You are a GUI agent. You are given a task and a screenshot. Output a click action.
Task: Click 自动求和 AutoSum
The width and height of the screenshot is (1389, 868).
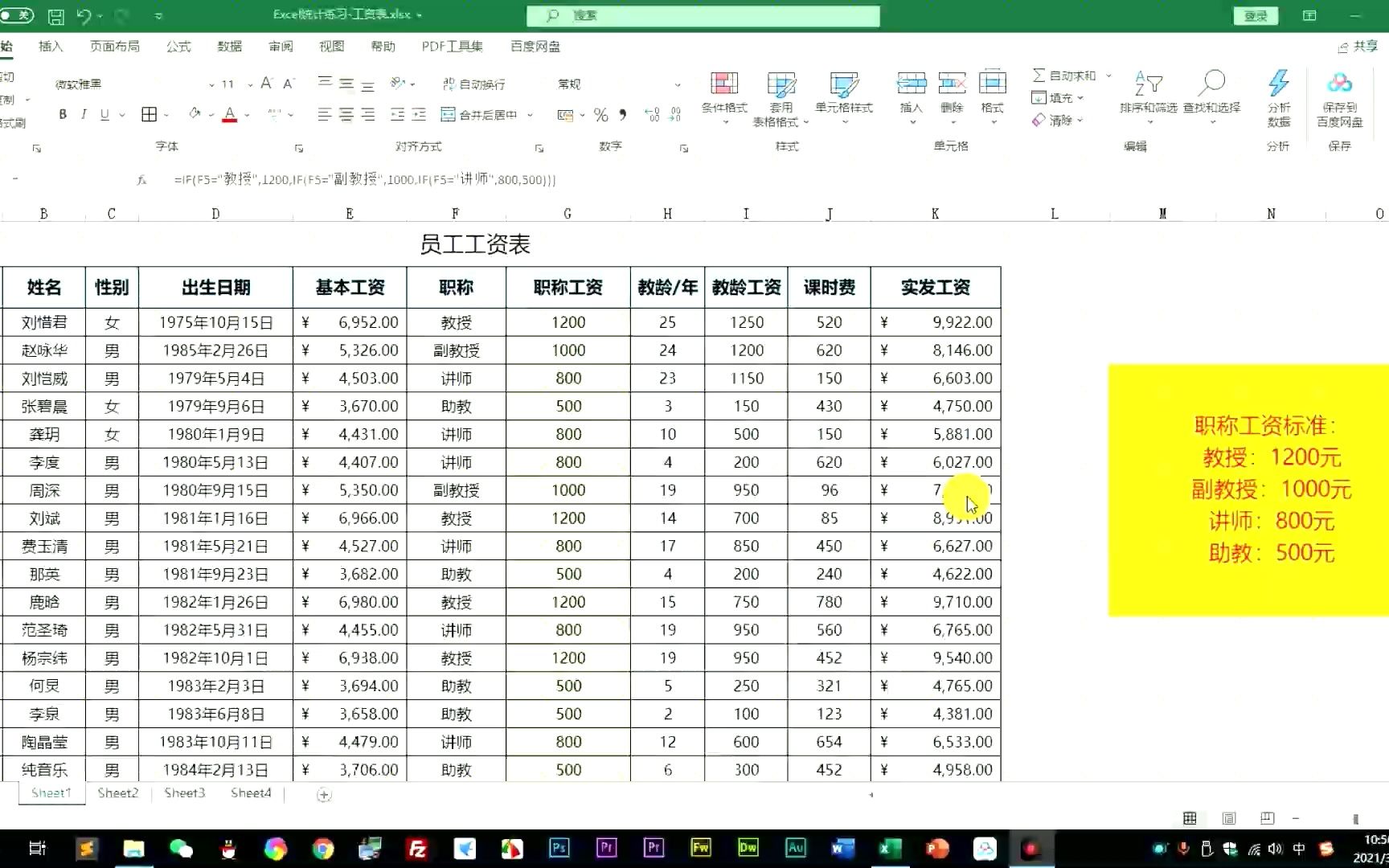[x=1065, y=75]
